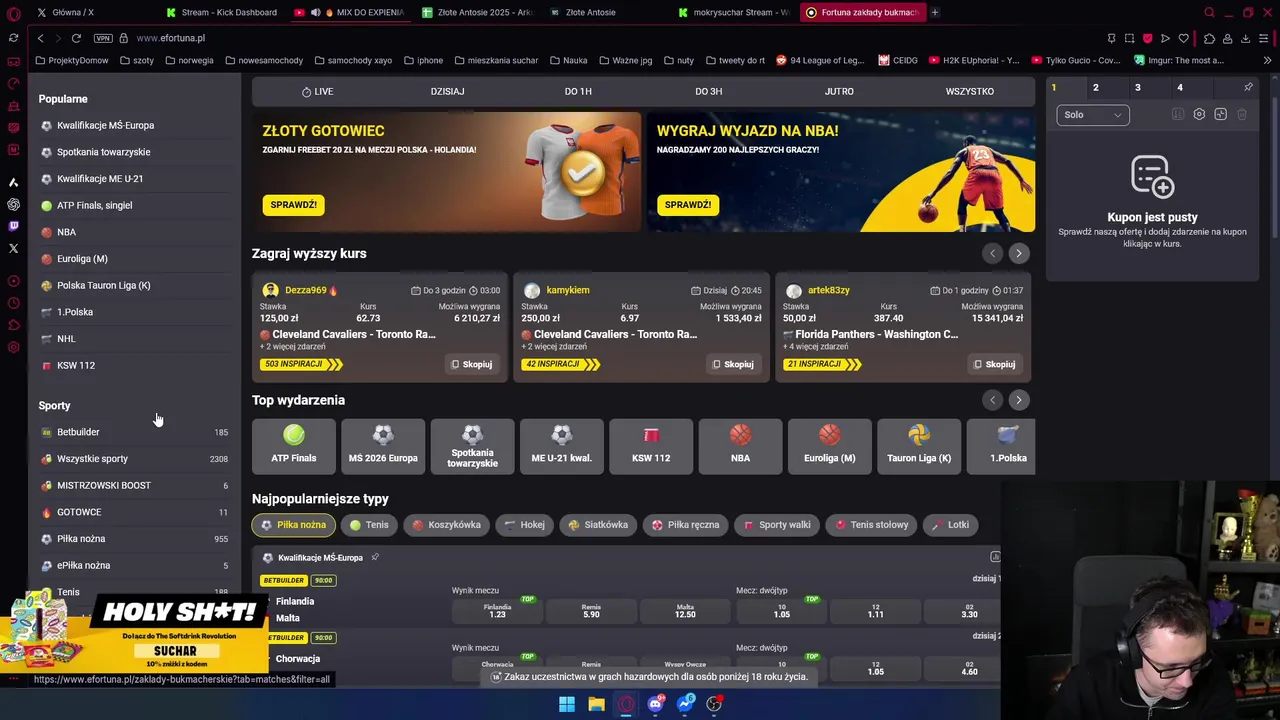Open the Solo bet type dropdown
Viewport: 1280px width, 720px height.
[1093, 115]
